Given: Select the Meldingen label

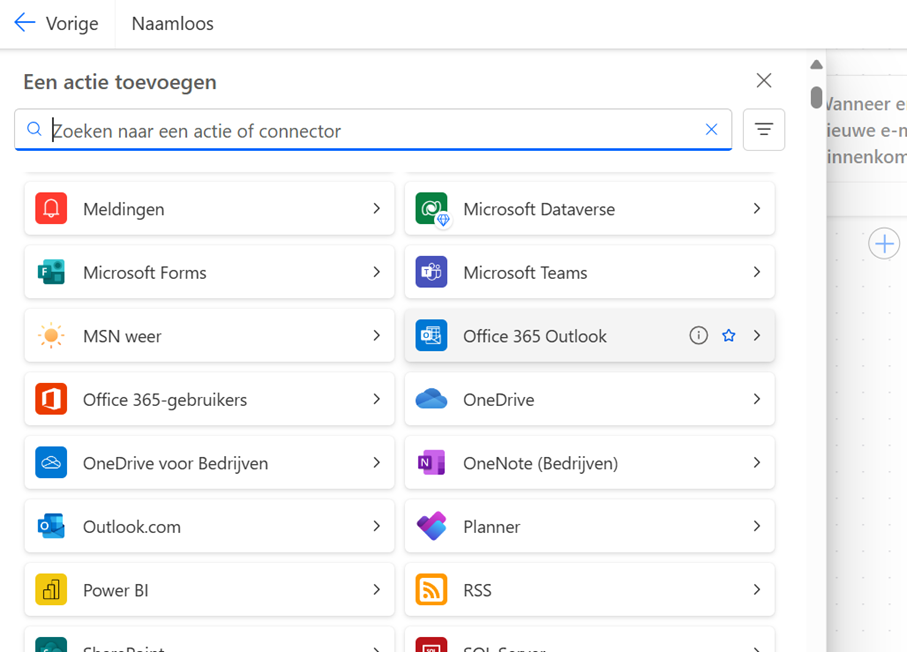Looking at the screenshot, I should 124,209.
